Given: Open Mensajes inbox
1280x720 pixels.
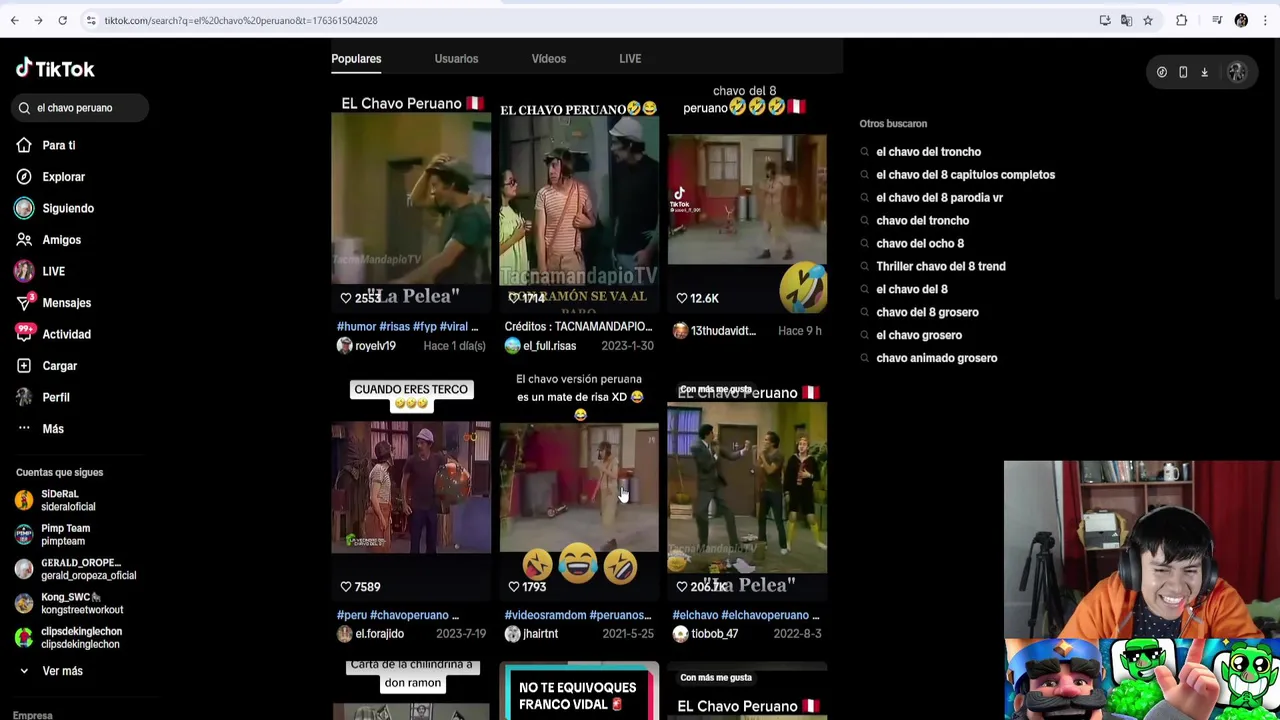Looking at the screenshot, I should coord(66,303).
